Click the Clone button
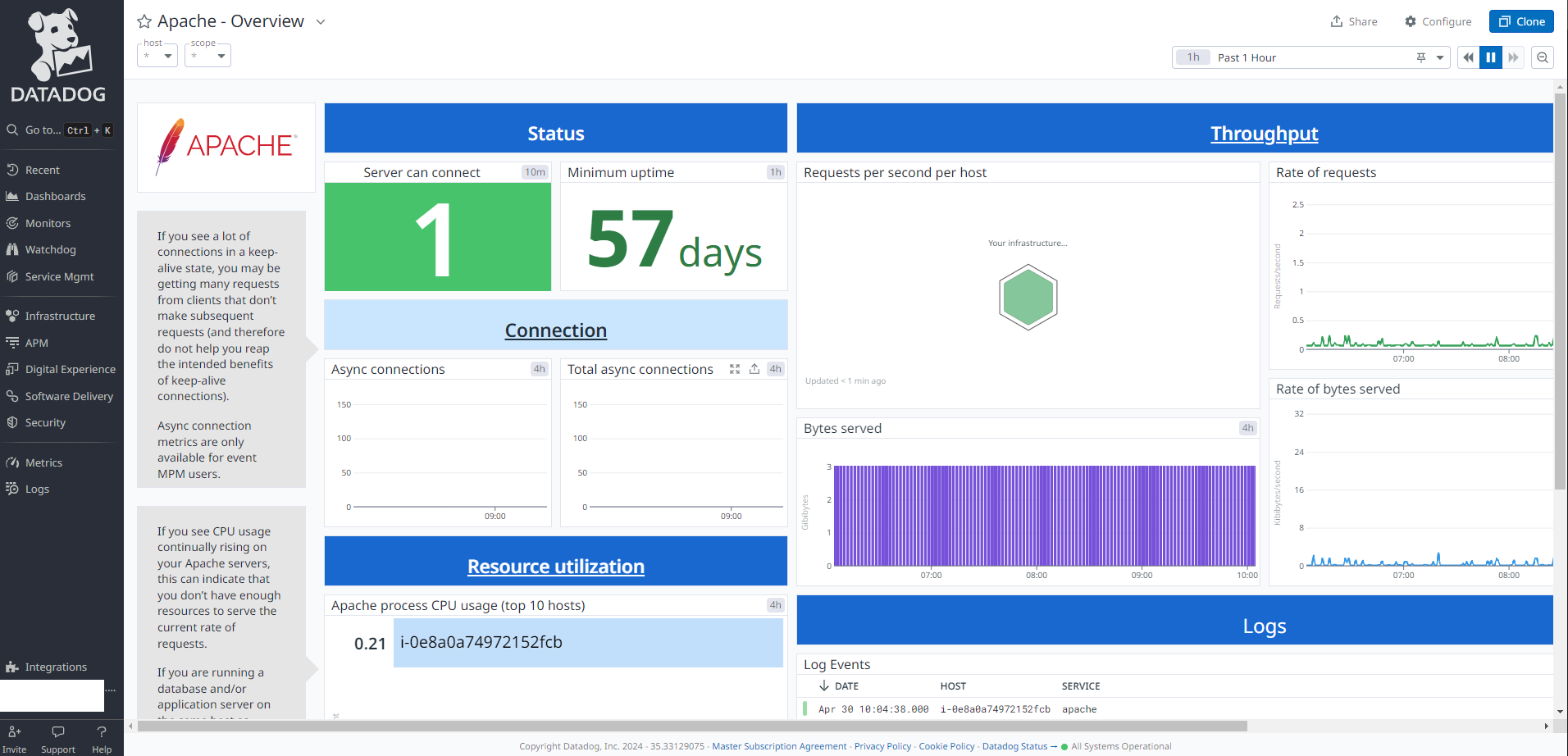This screenshot has width=1568, height=756. [1521, 22]
